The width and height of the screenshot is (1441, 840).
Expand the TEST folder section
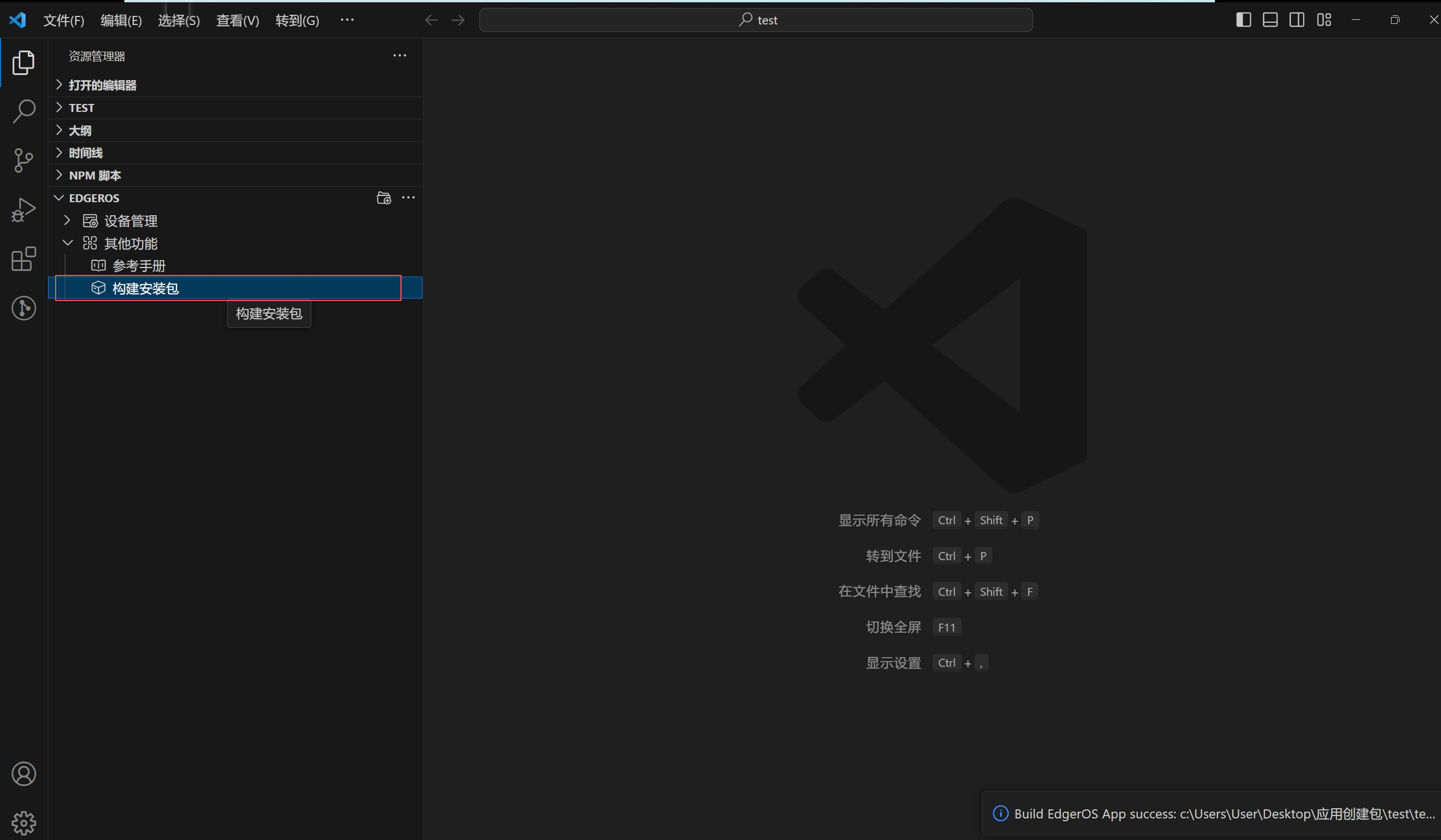pyautogui.click(x=236, y=107)
